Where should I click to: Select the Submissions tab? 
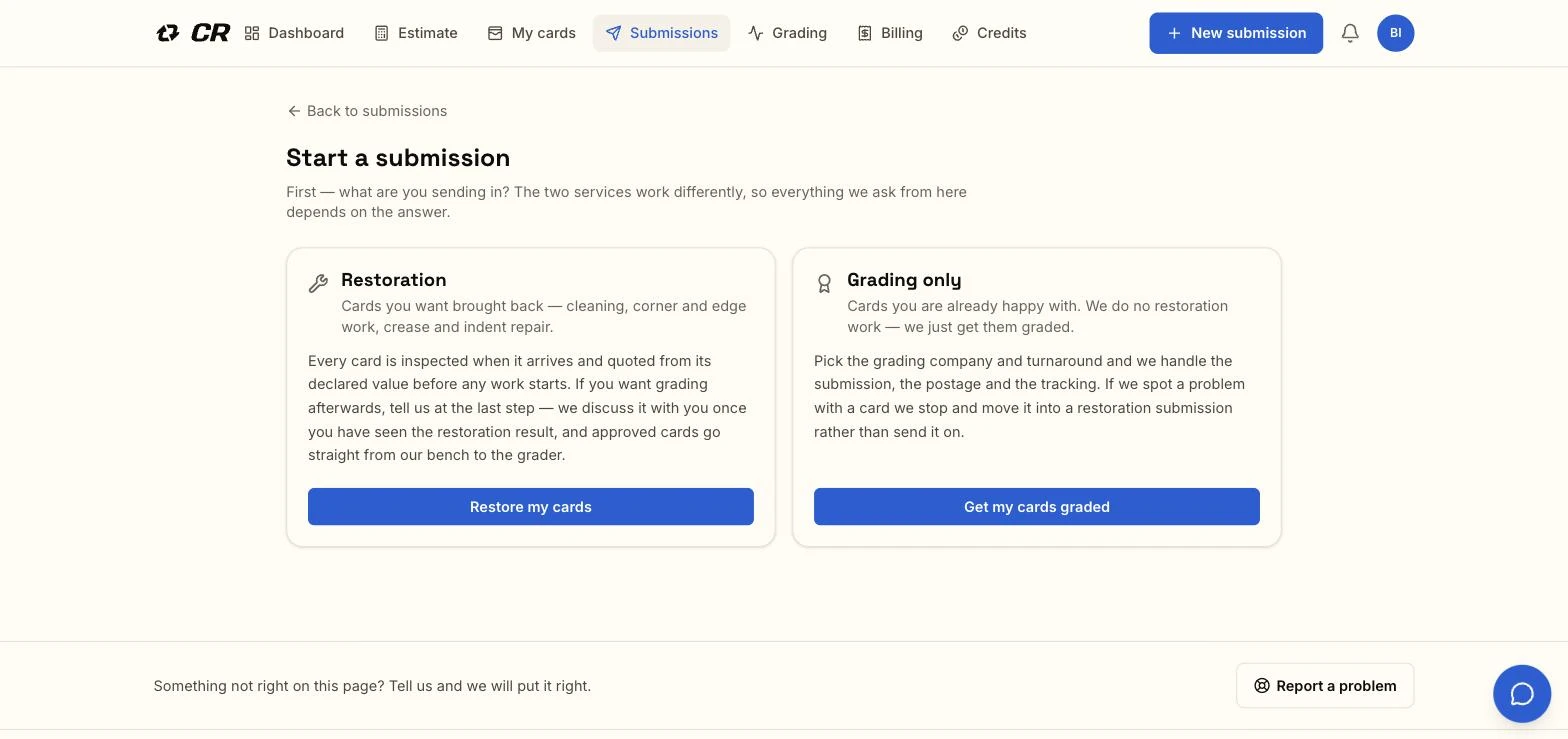[662, 33]
